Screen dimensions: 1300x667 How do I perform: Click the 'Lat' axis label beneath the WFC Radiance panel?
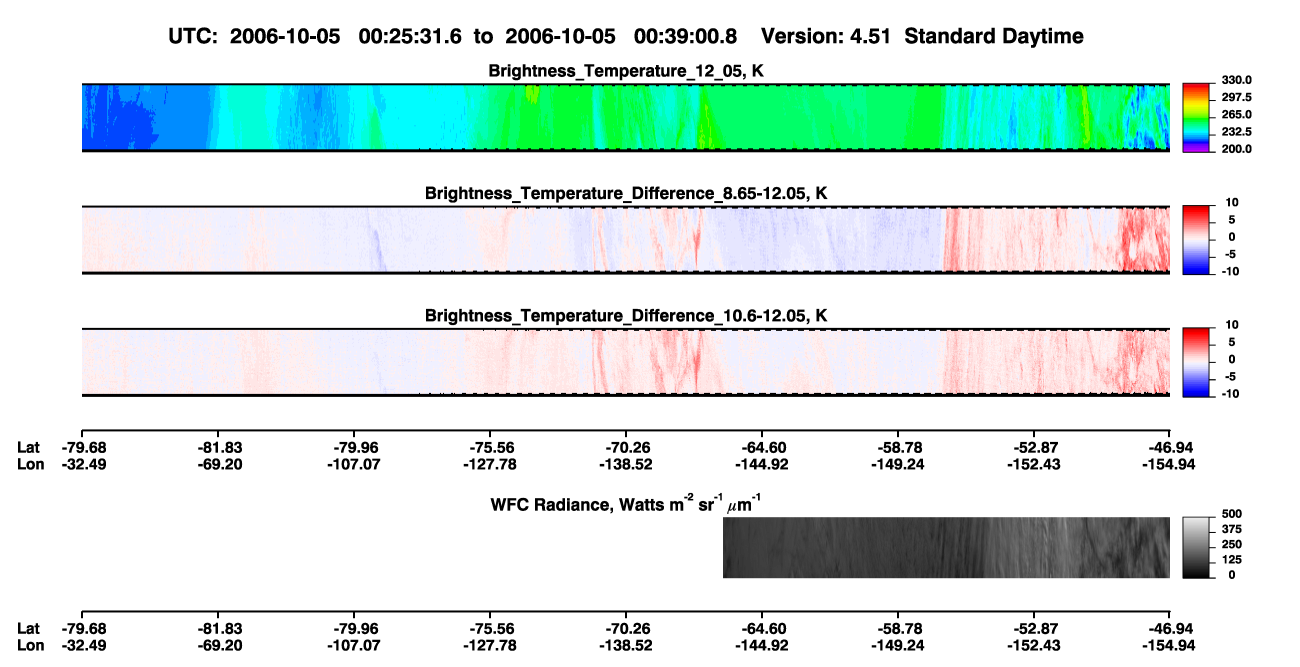[x=28, y=628]
